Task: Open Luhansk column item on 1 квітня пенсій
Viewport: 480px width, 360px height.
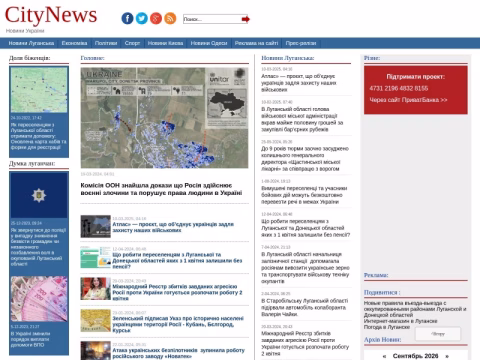Action: 306,228
